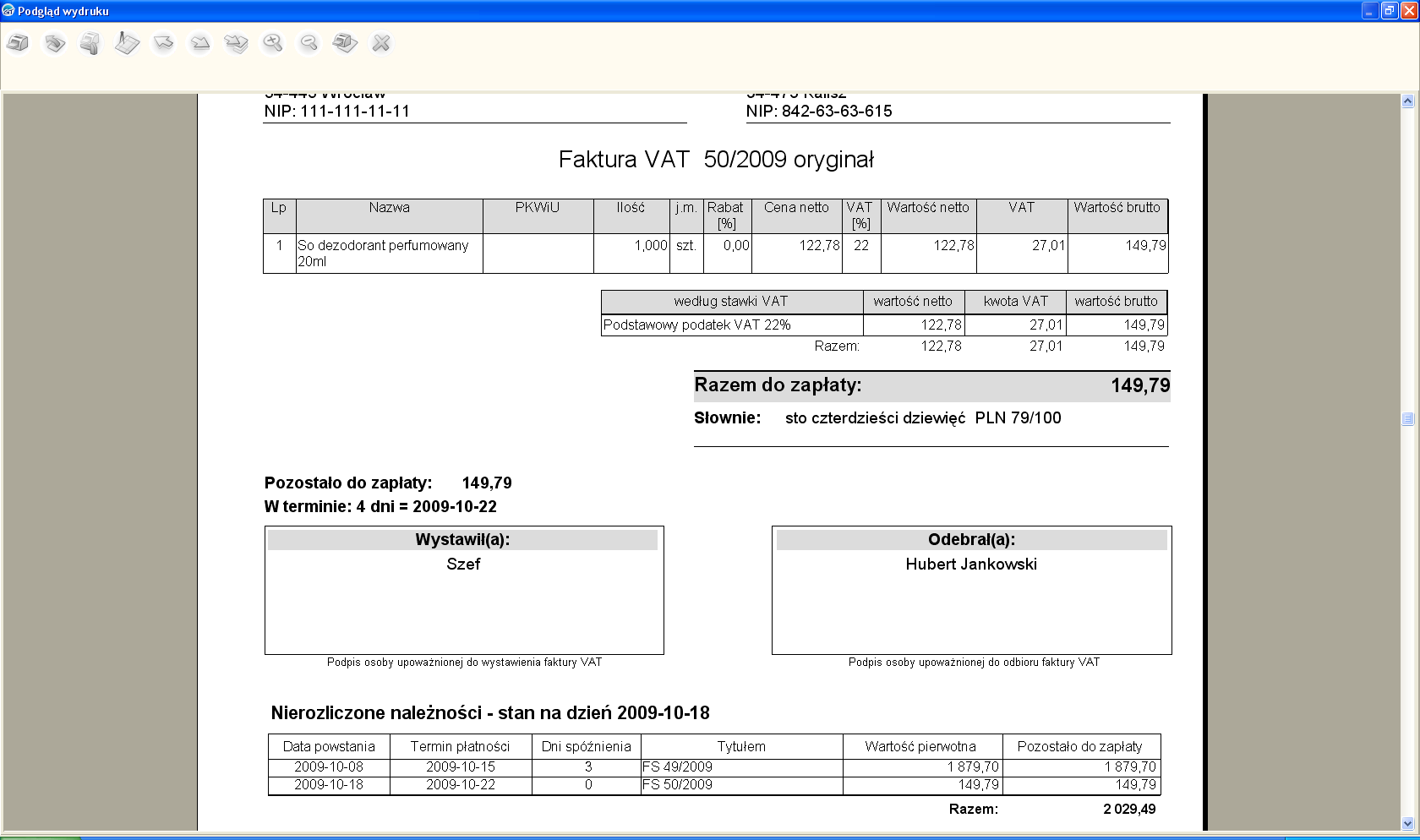The width and height of the screenshot is (1420, 840).
Task: Click the 'FS 50/2009' receivable entry
Action: point(677,785)
